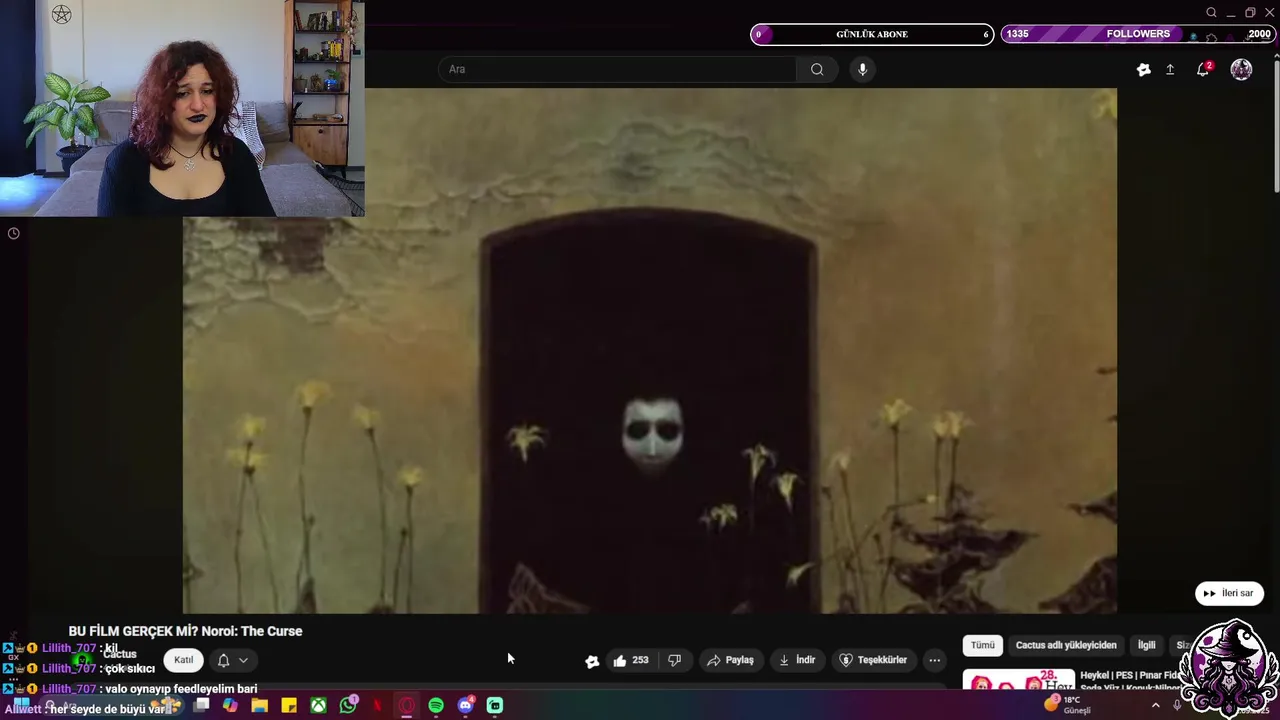This screenshot has height=720, width=1280.
Task: Click the sparkle icon beside like button
Action: [592, 661]
